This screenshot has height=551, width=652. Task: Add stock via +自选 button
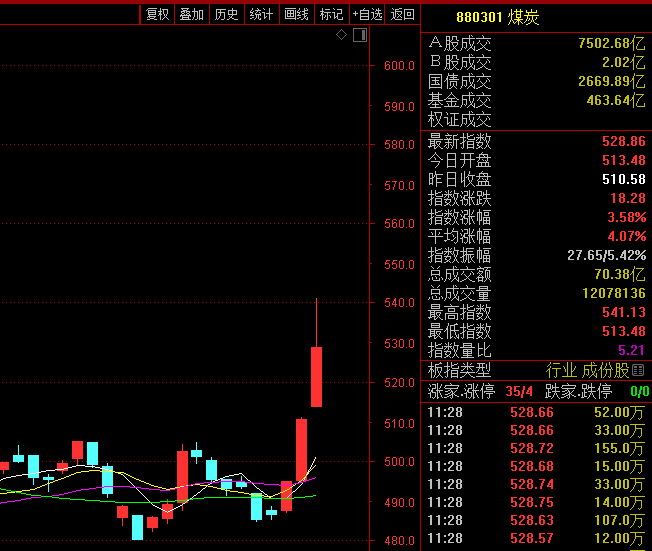click(x=366, y=14)
